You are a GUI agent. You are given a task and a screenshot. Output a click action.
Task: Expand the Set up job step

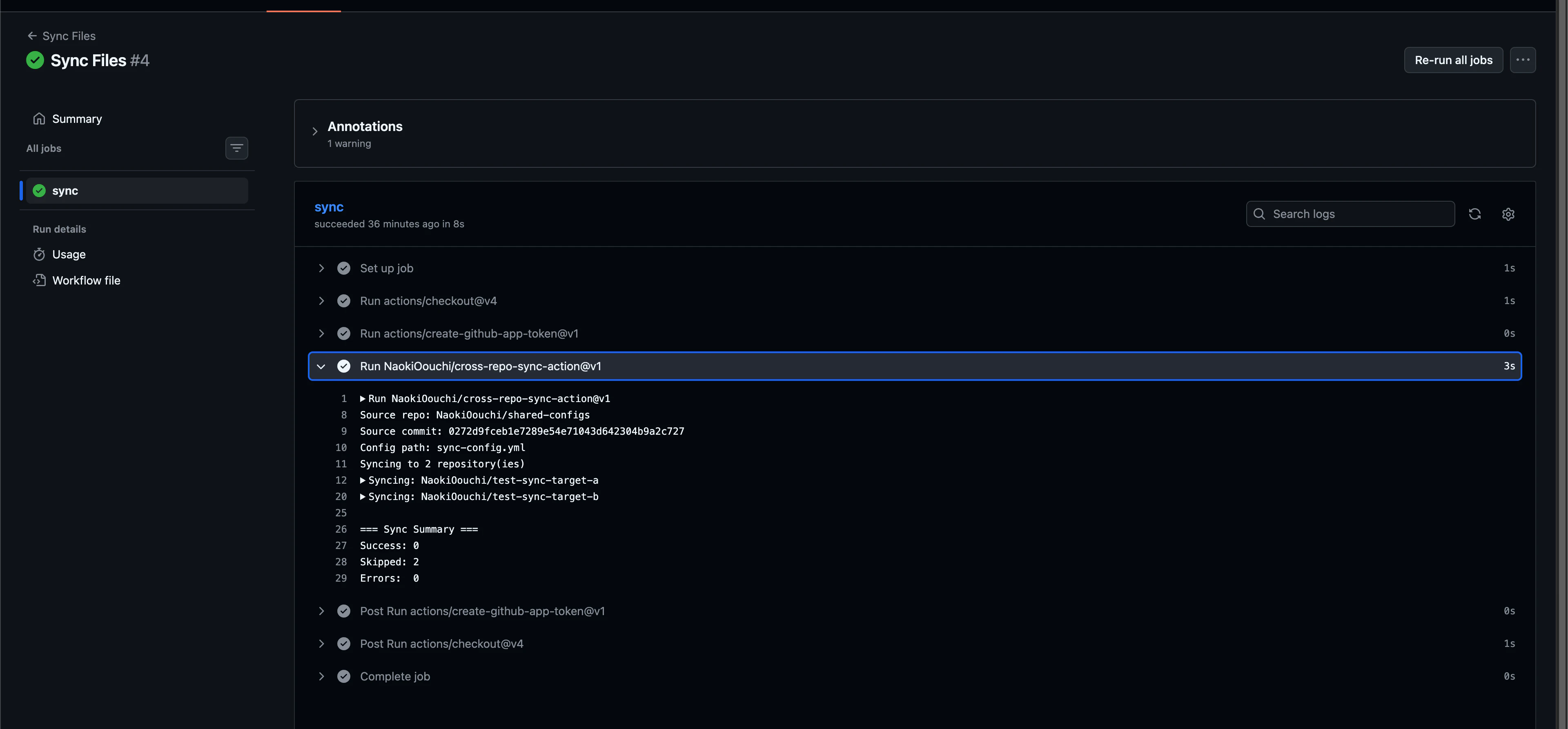click(321, 268)
